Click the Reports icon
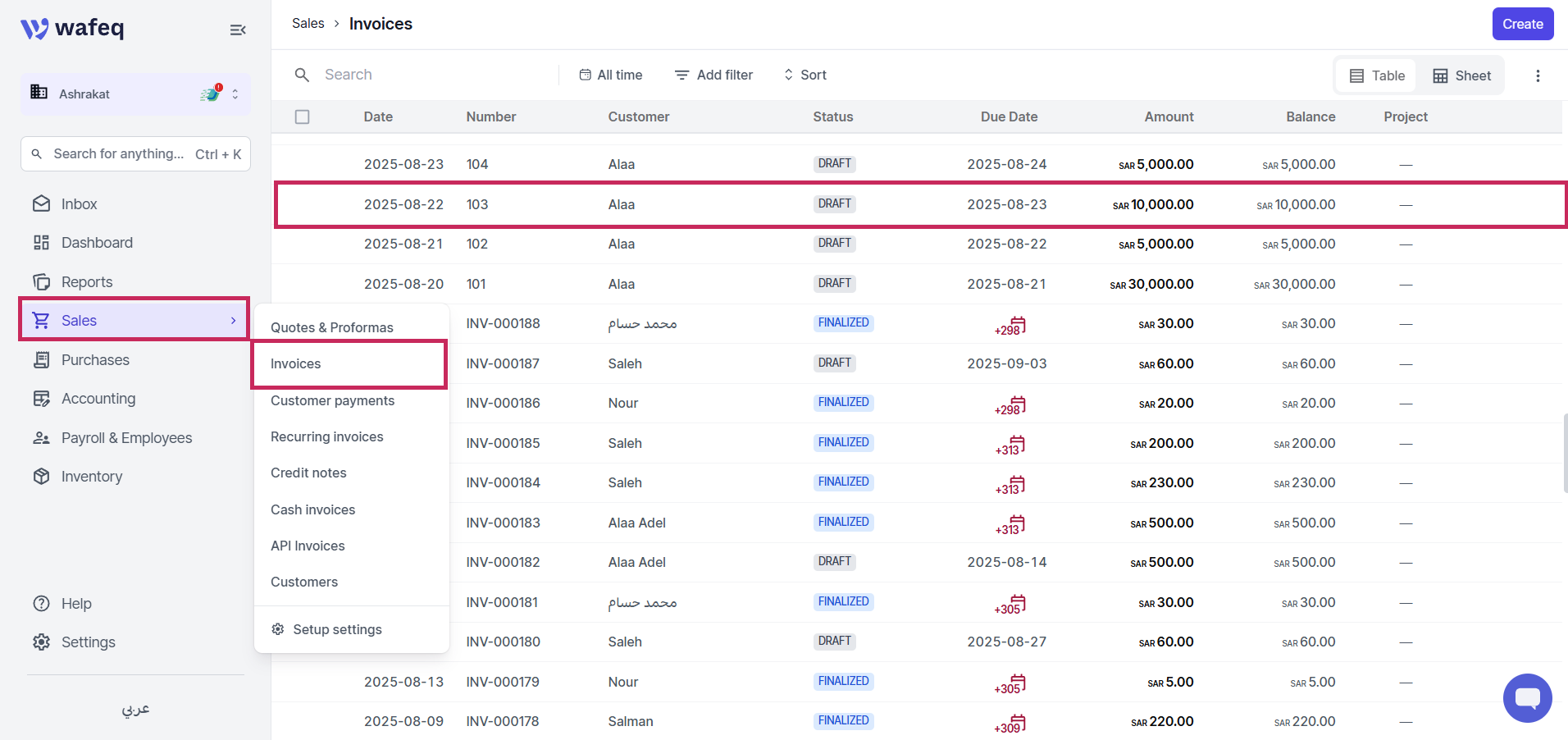This screenshot has height=740, width=1568. (x=41, y=282)
